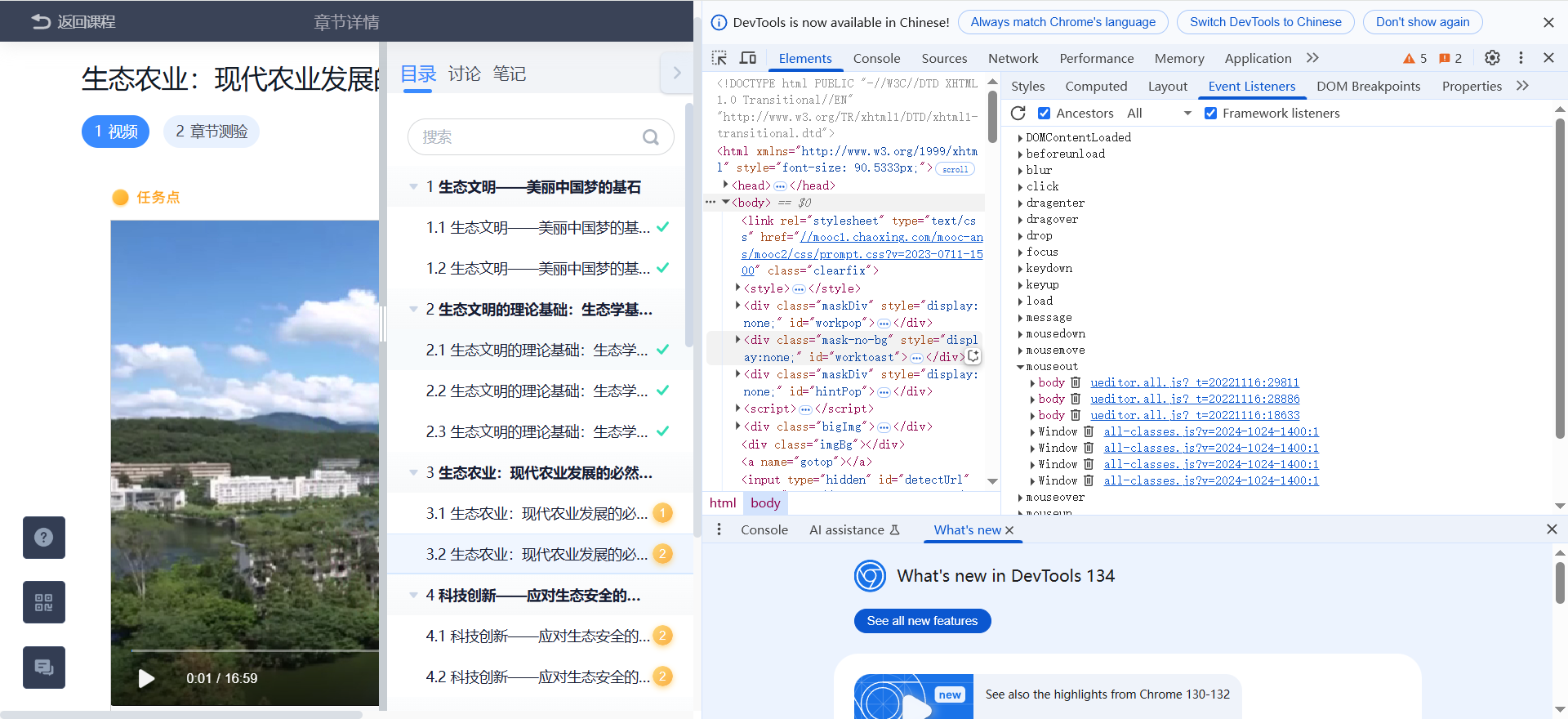Click Always match Chrome's language button
Screen dimensions: 1568x719
1062,22
